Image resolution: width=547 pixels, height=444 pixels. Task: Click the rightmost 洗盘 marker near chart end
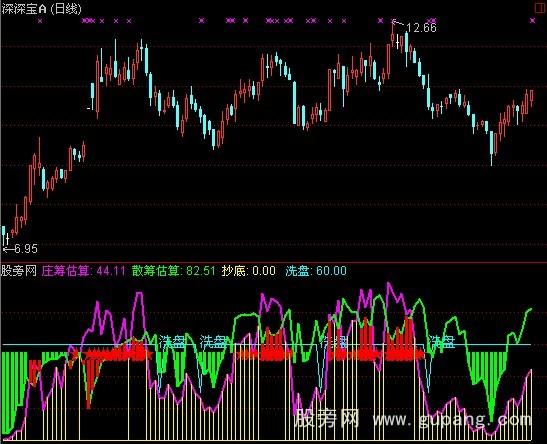(442, 342)
